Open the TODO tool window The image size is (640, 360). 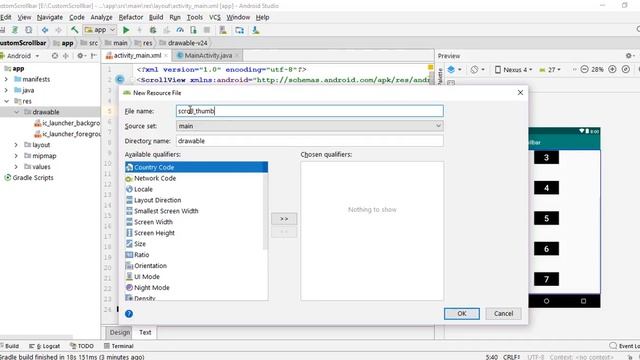click(82, 346)
